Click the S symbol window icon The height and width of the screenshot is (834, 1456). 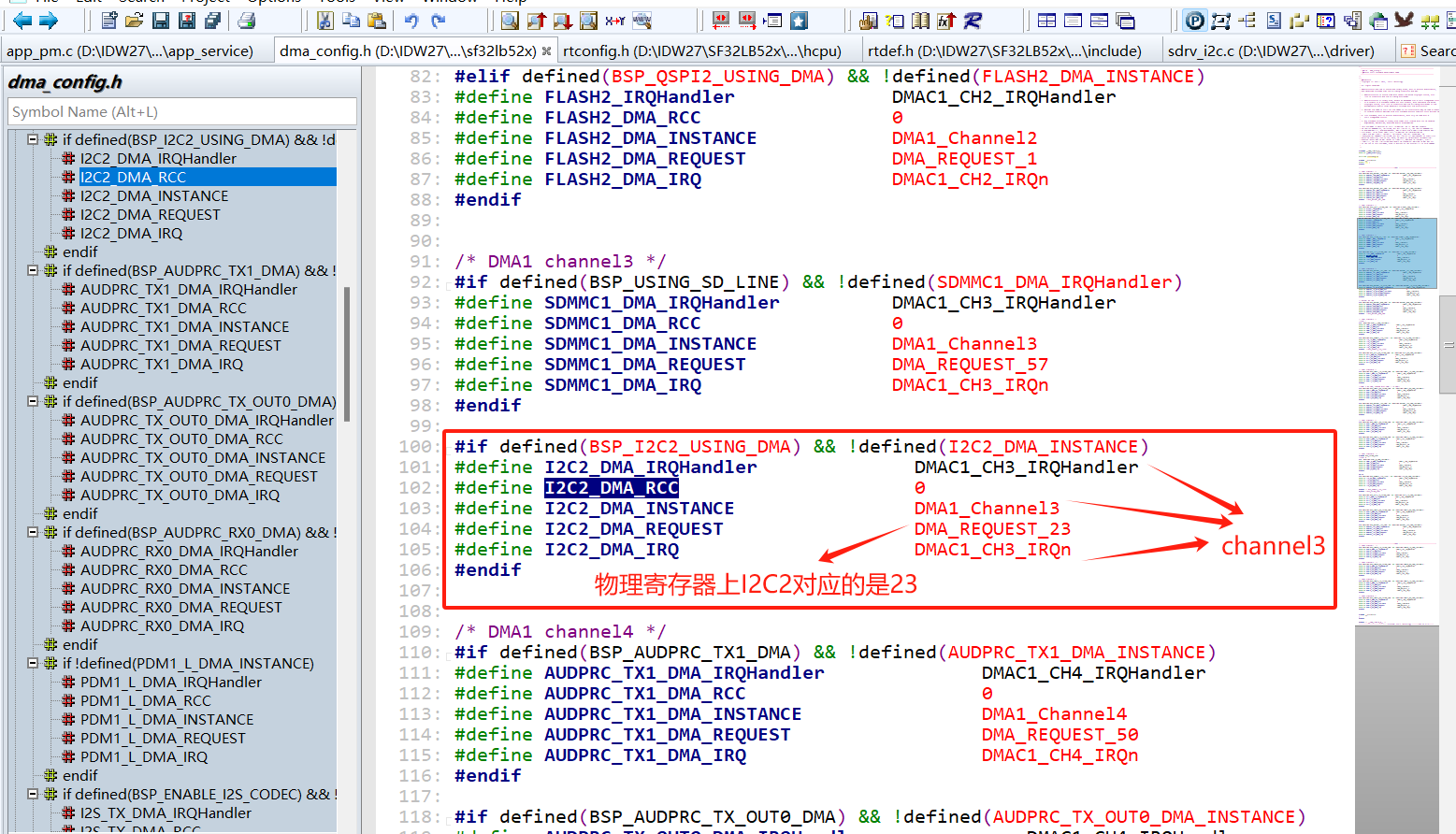click(1274, 20)
